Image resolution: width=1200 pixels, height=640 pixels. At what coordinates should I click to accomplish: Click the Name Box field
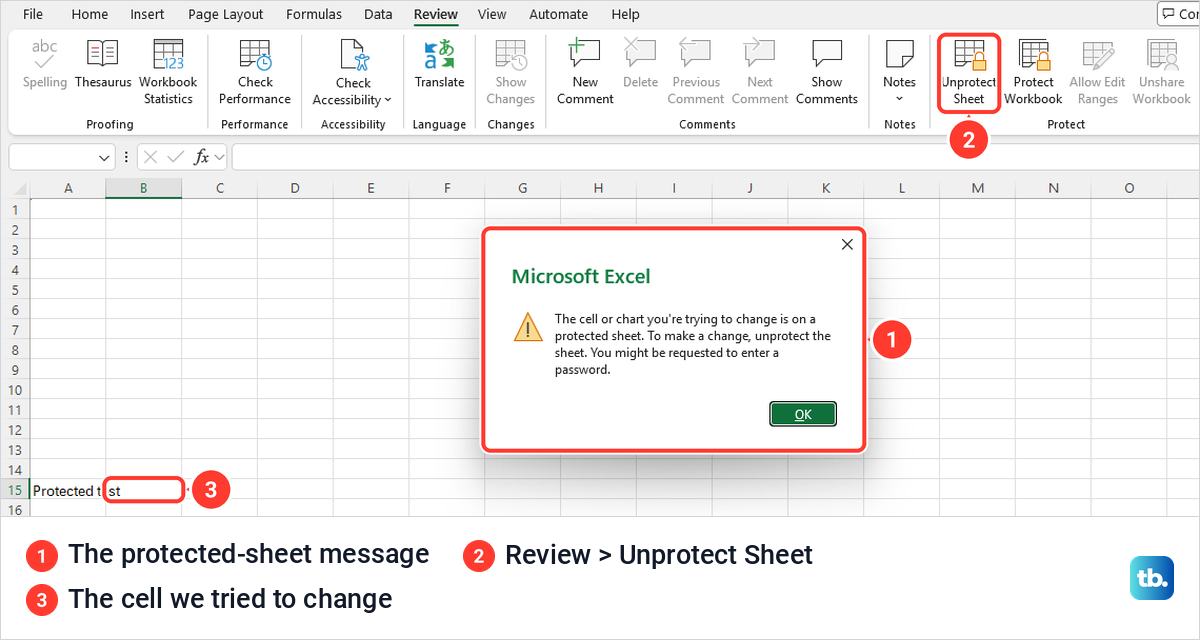[x=53, y=157]
